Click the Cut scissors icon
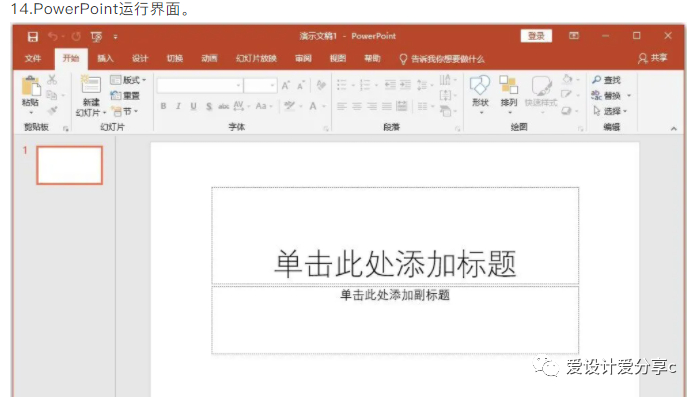The image size is (699, 397). 52,80
